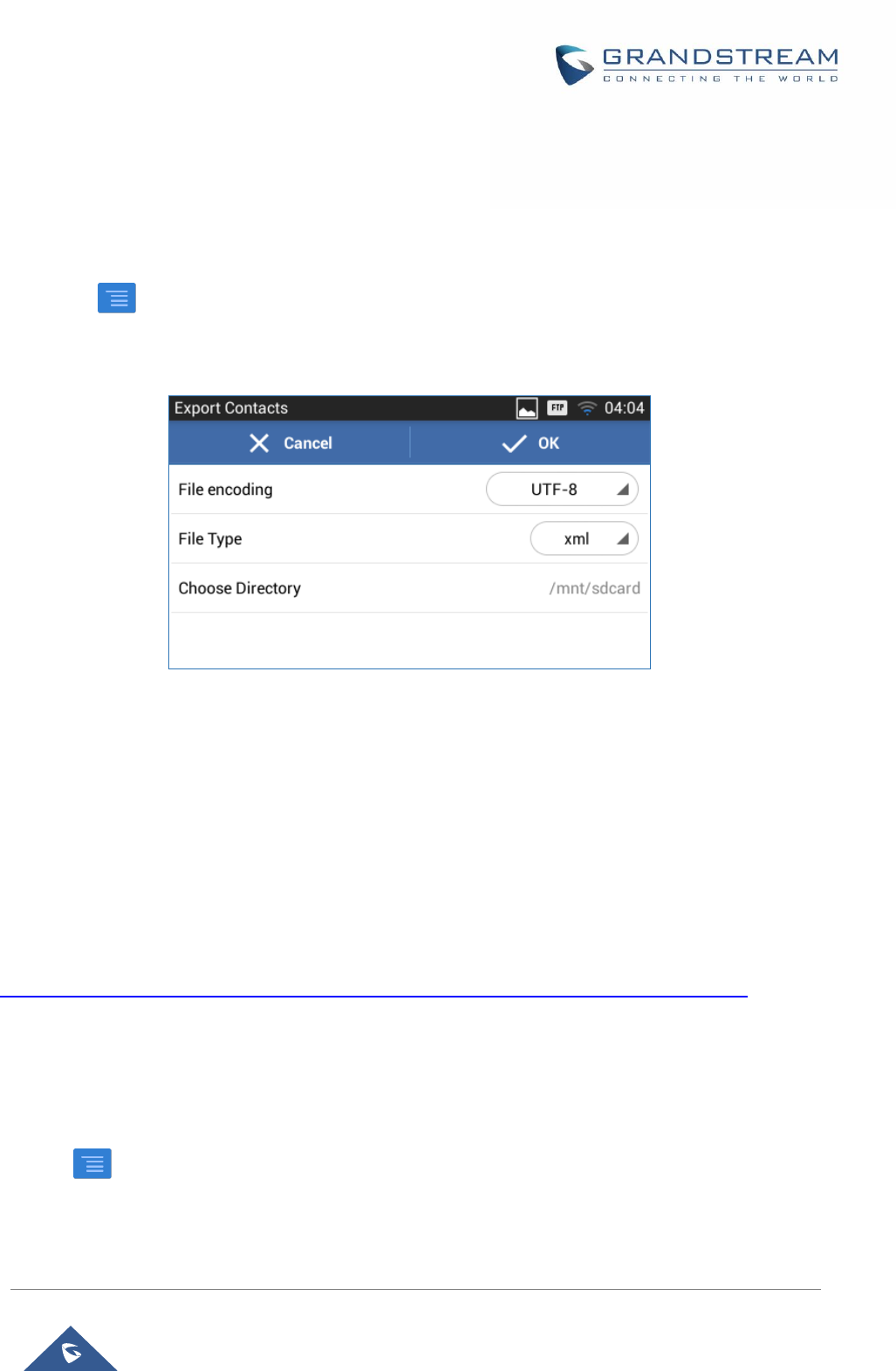Click the Grandstream logo at top right
The height and width of the screenshot is (1371, 896).
coord(697,65)
